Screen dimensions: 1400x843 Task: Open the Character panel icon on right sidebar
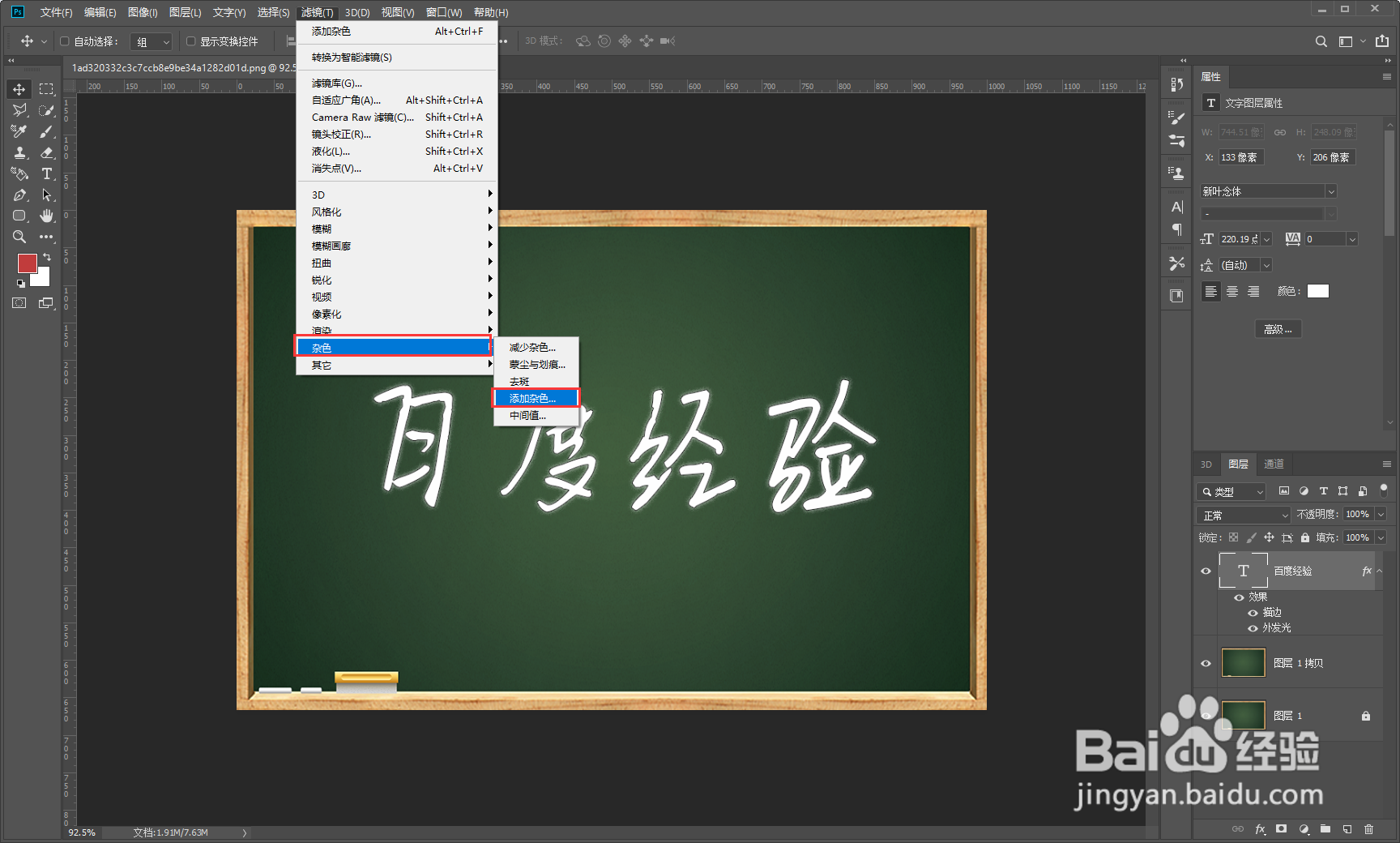coord(1176,207)
